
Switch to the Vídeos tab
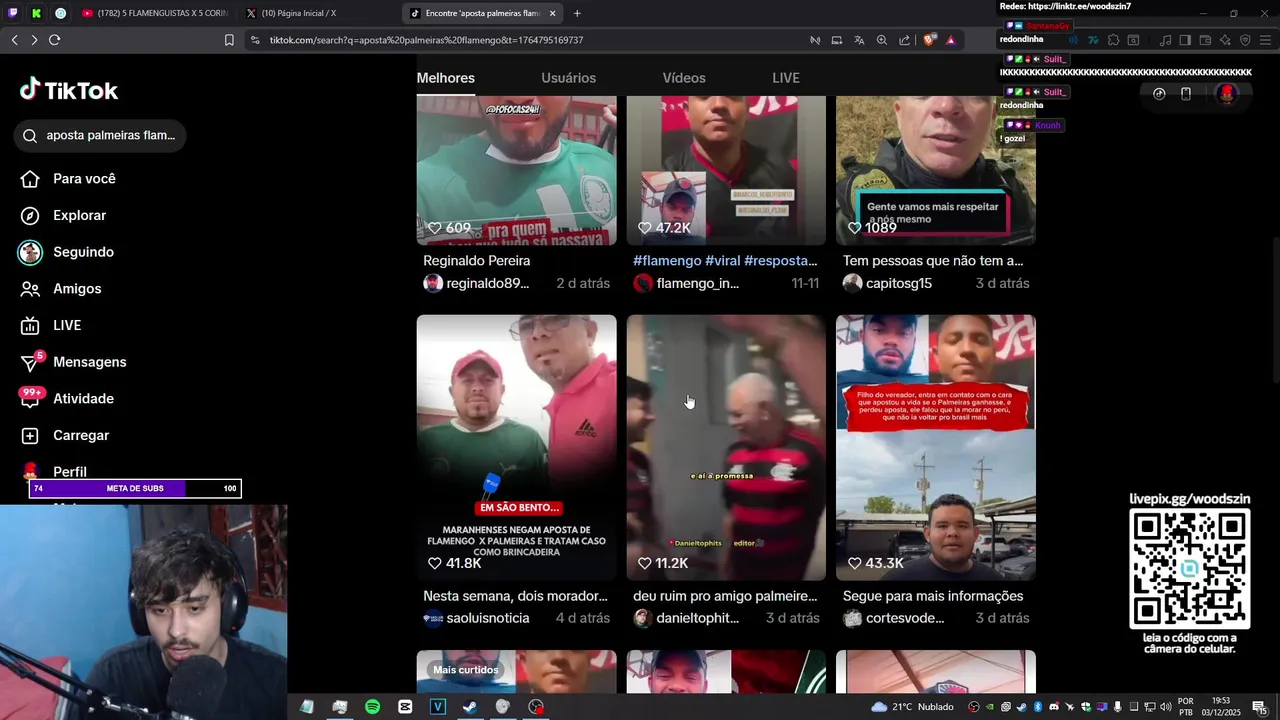[684, 78]
